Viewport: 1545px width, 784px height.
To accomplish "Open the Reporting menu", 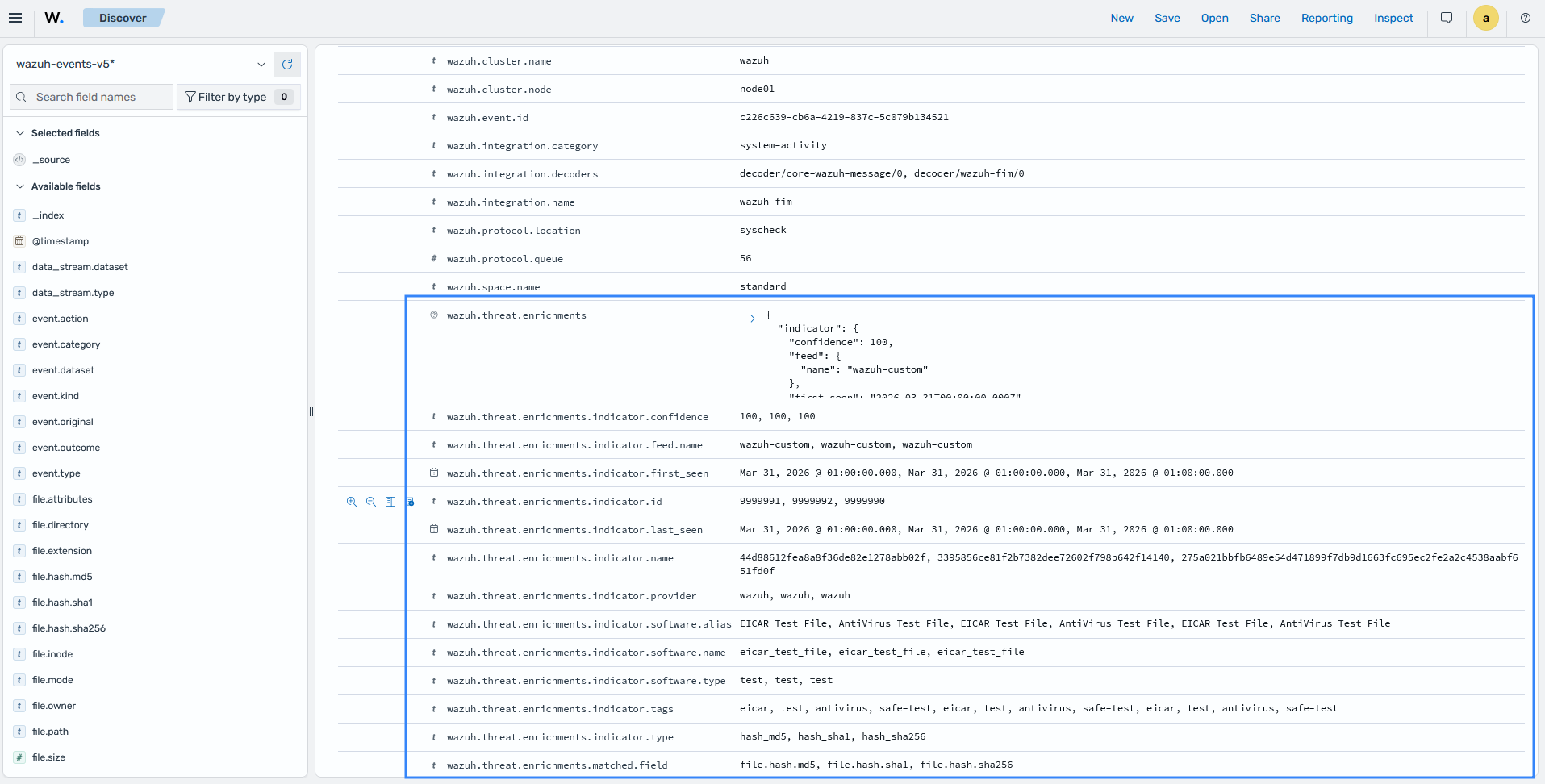I will tap(1326, 18).
